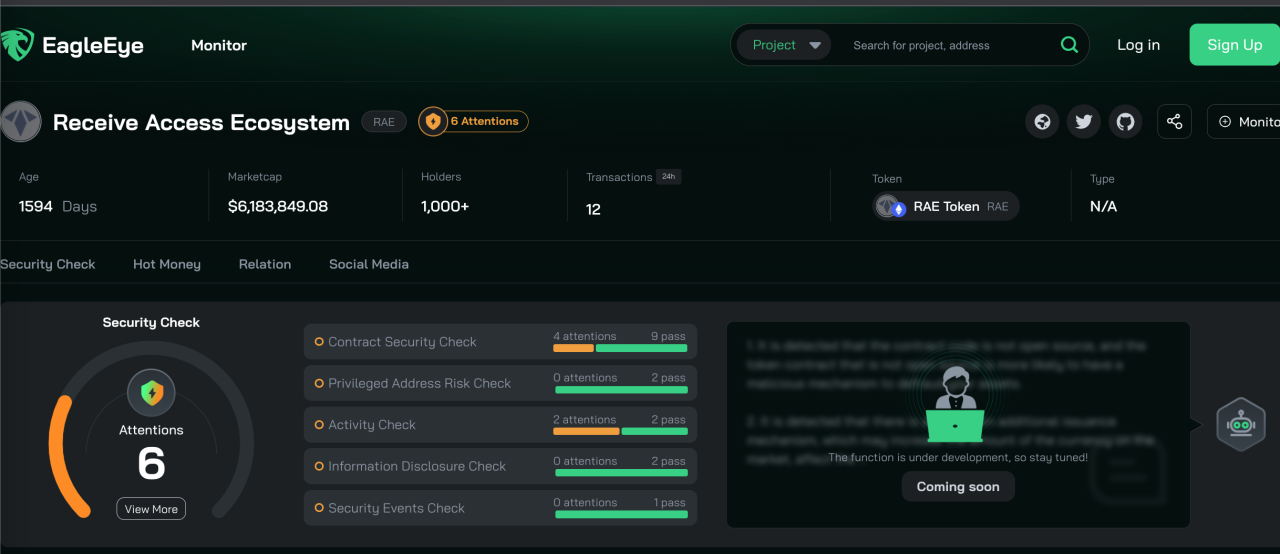This screenshot has width=1280, height=554.
Task: Click the Information Disclosure Check status circle
Action: tap(319, 466)
